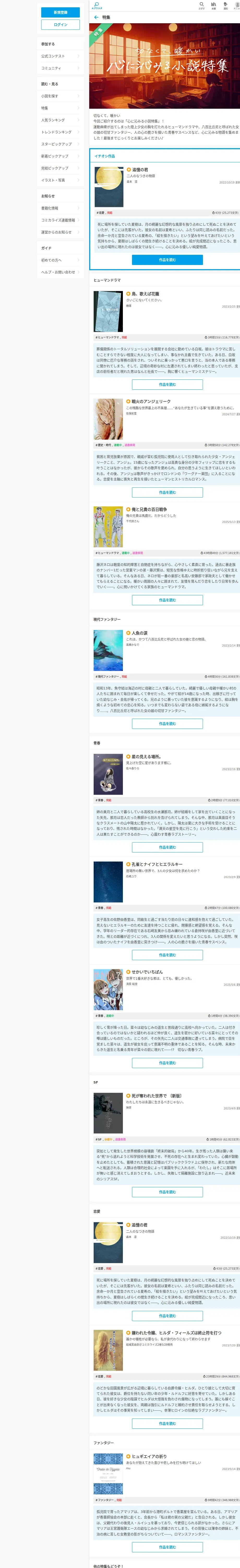Open the メニュー avatar icon in the header

(236, 5)
